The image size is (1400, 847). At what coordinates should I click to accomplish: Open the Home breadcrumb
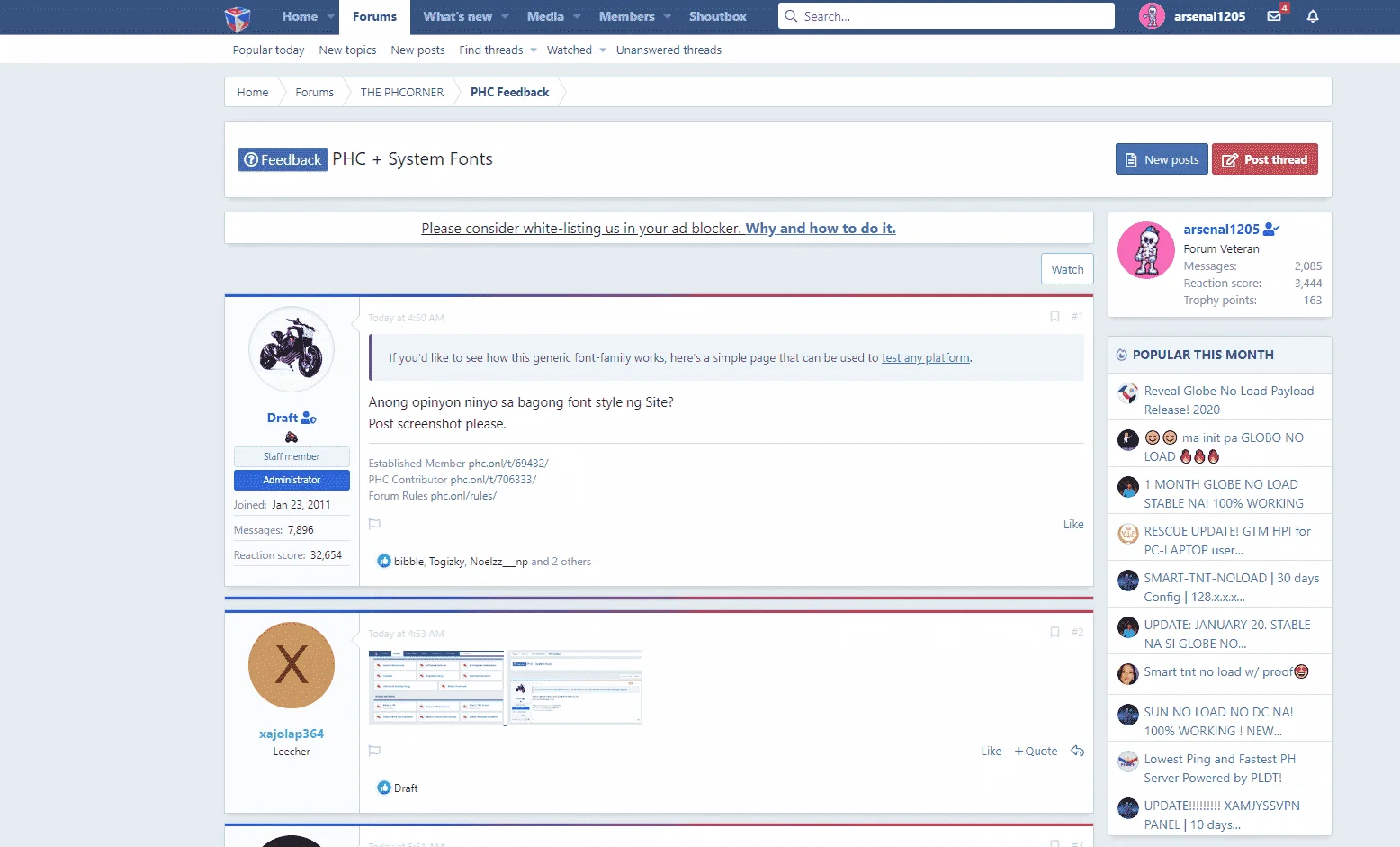click(253, 93)
